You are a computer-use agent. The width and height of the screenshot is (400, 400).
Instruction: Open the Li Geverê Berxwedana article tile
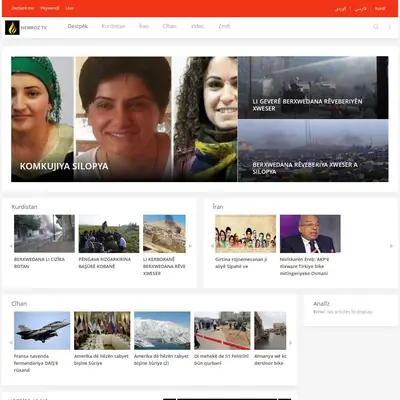click(313, 87)
